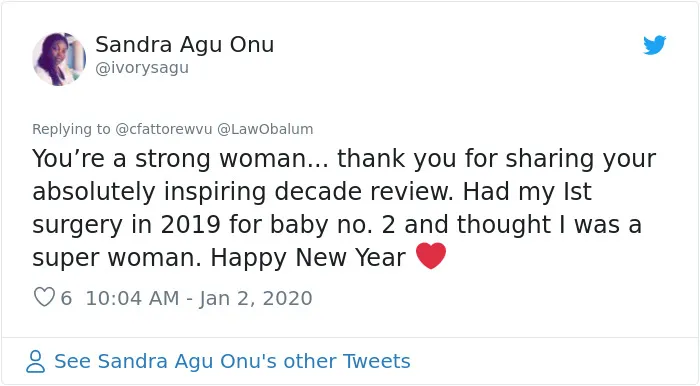Click "Happy New Year" text
This screenshot has width=700, height=386.
click(308, 257)
